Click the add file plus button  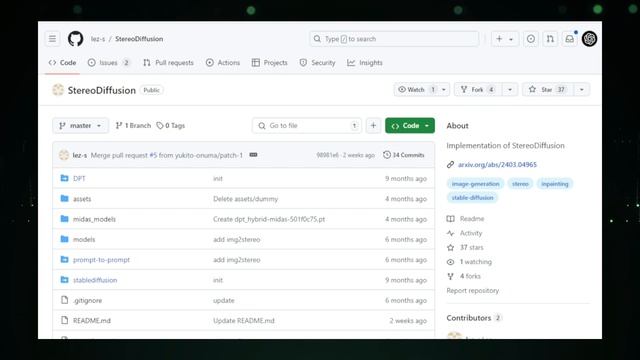pos(373,126)
